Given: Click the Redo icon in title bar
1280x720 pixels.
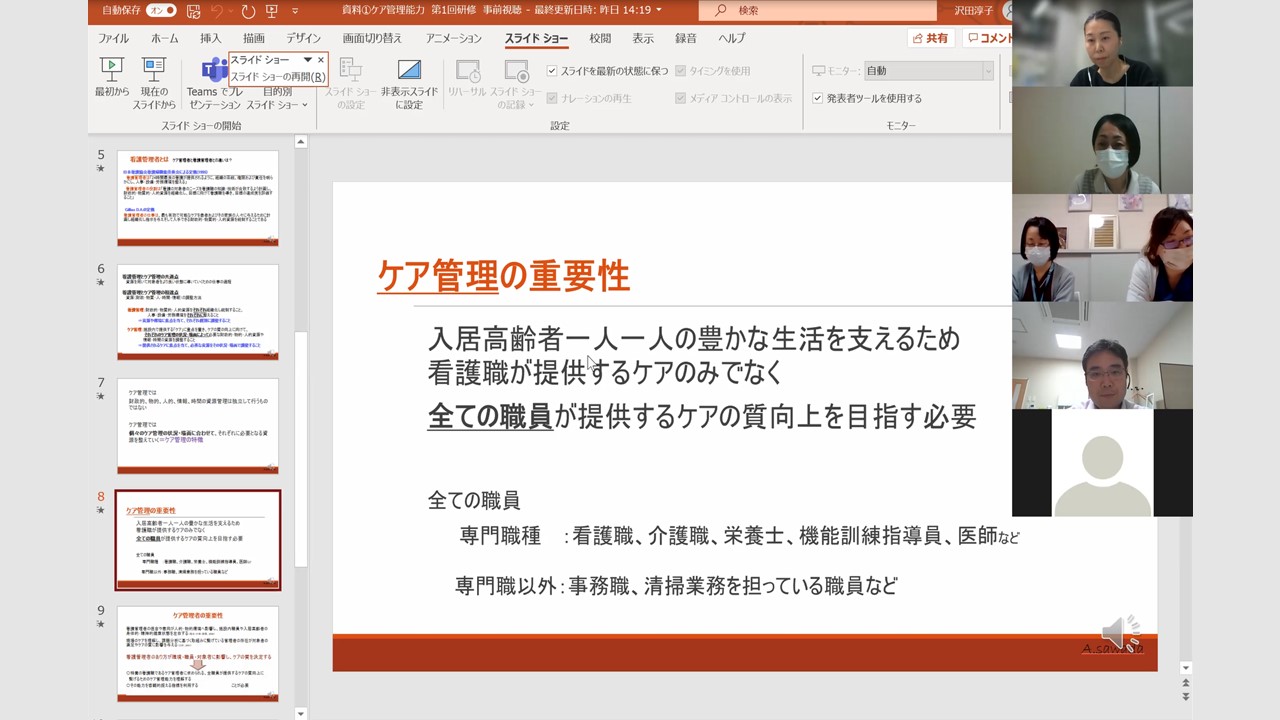Looking at the screenshot, I should point(248,11).
